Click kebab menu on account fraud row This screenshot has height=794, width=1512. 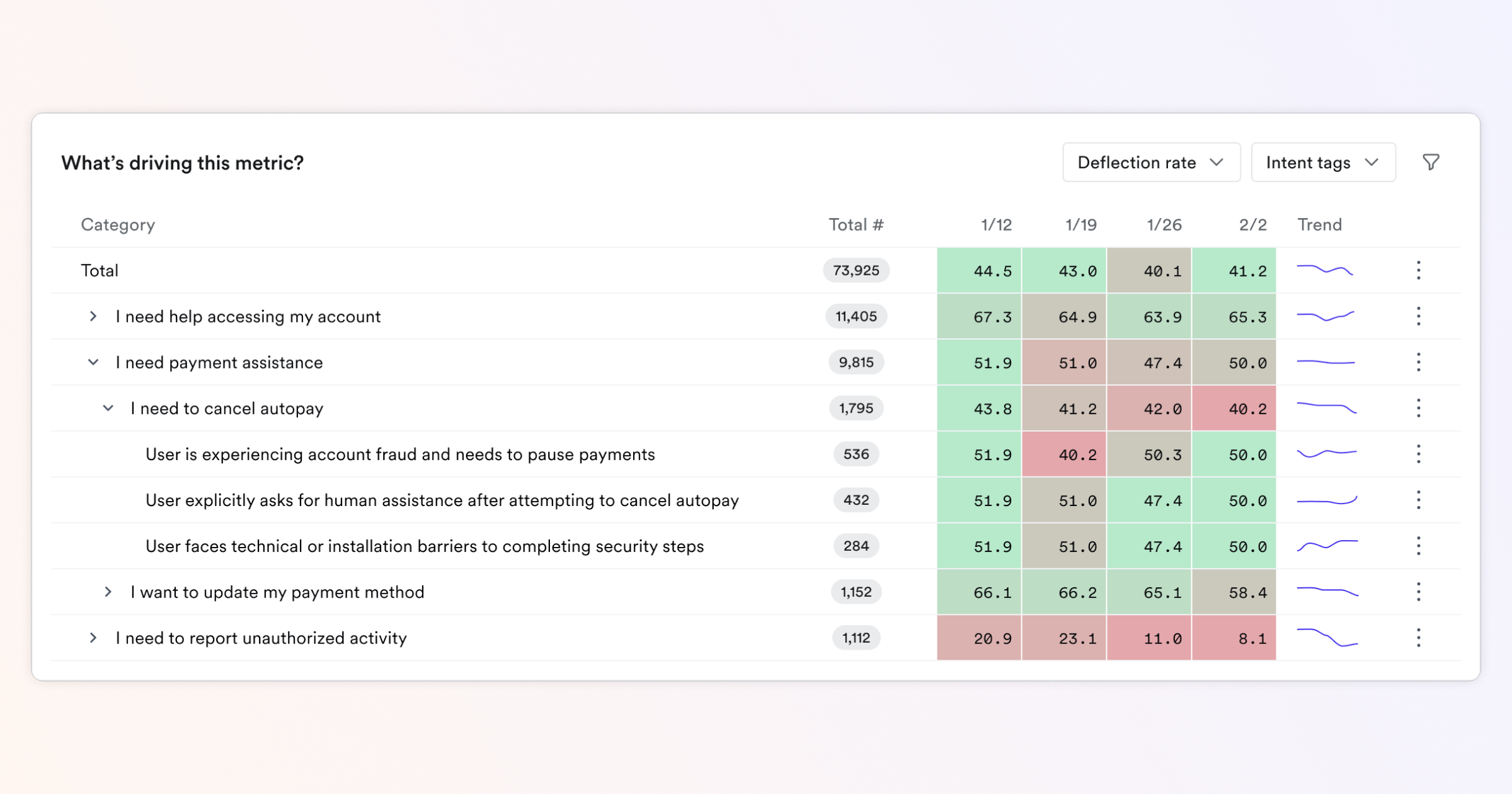coord(1418,454)
